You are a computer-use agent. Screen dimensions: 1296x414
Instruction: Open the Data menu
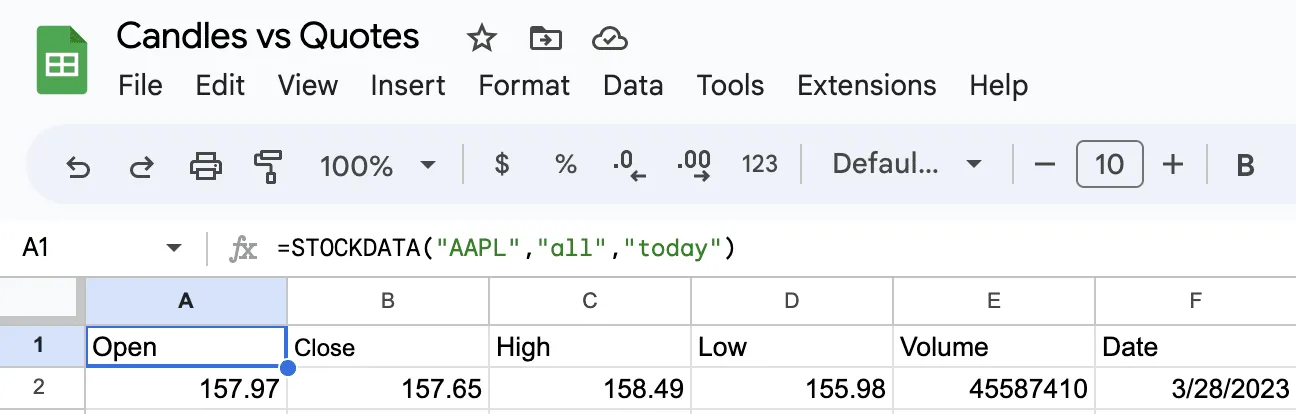click(x=633, y=86)
